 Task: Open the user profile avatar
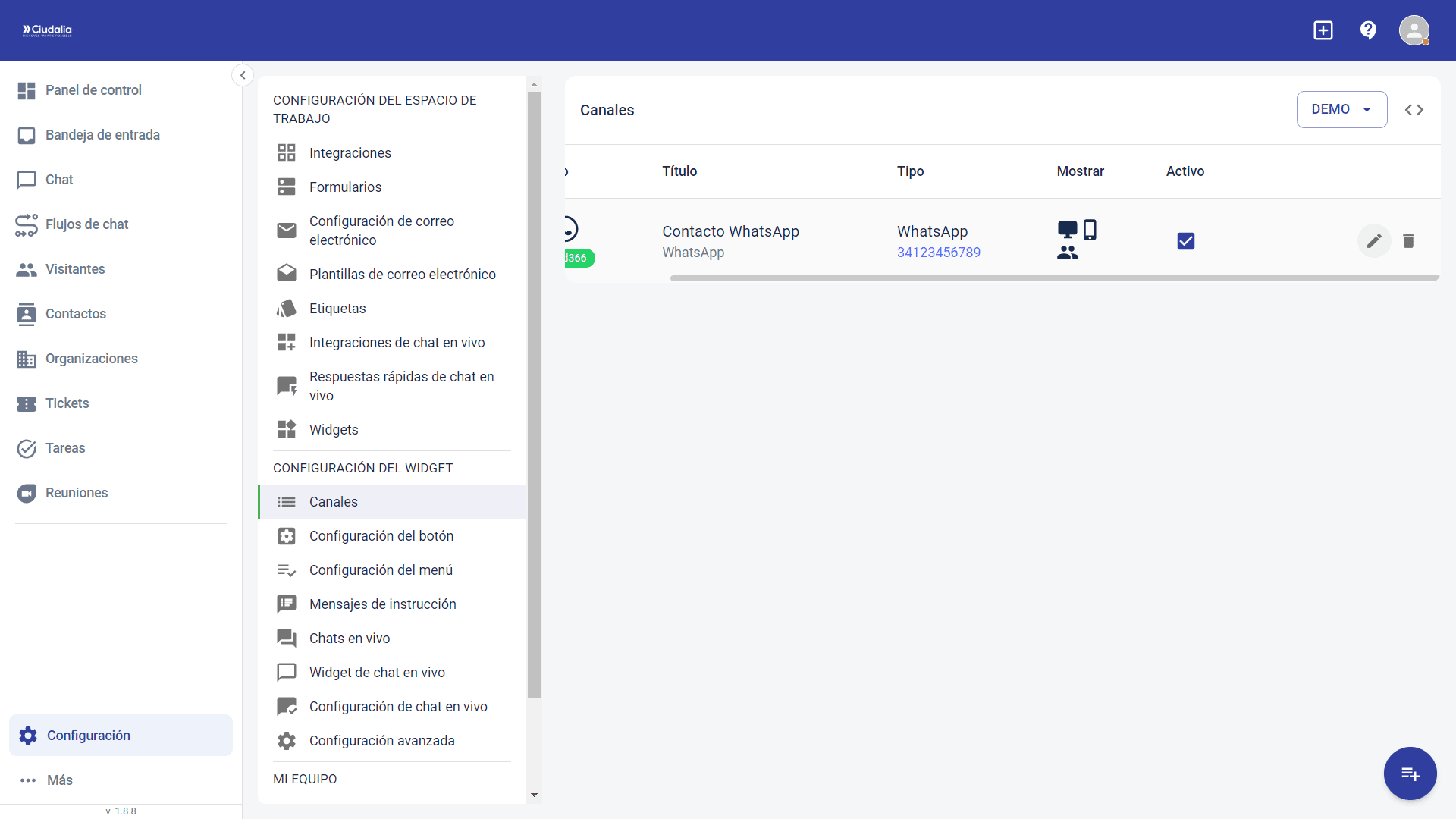(x=1414, y=30)
